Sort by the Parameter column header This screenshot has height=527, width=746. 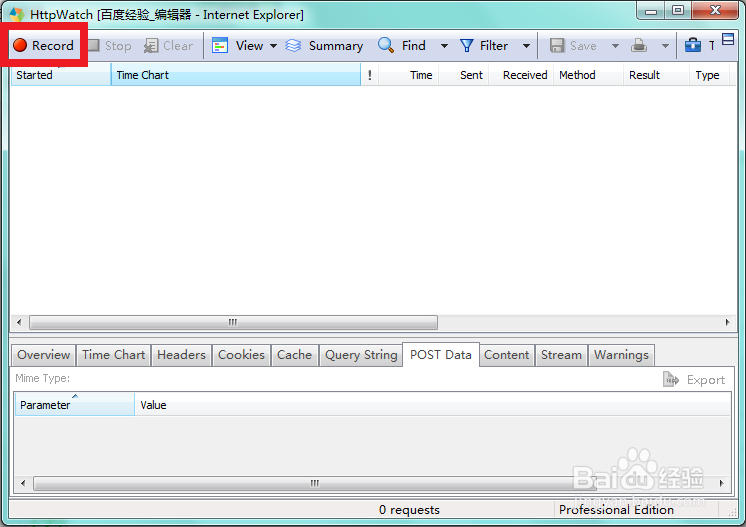click(75, 405)
